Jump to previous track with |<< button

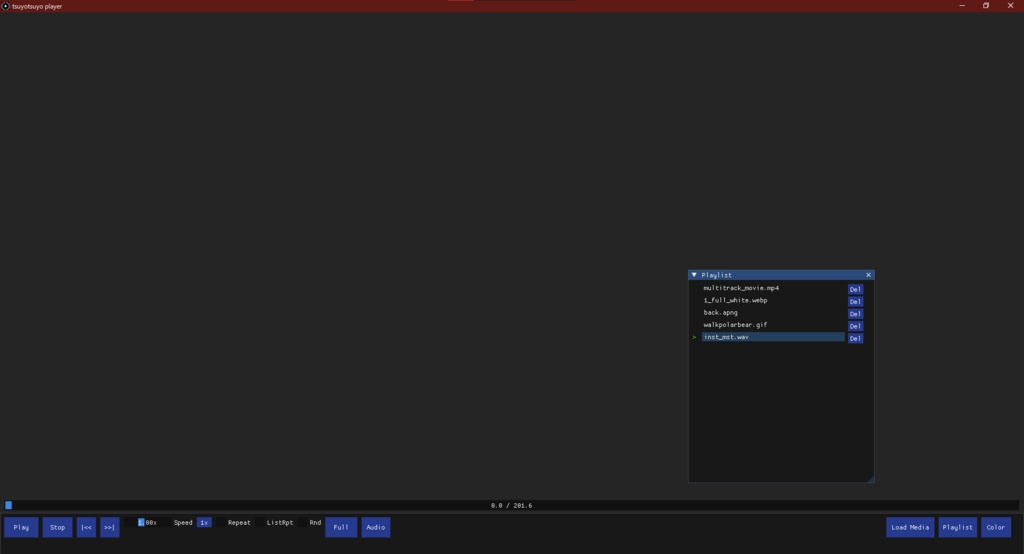click(86, 527)
